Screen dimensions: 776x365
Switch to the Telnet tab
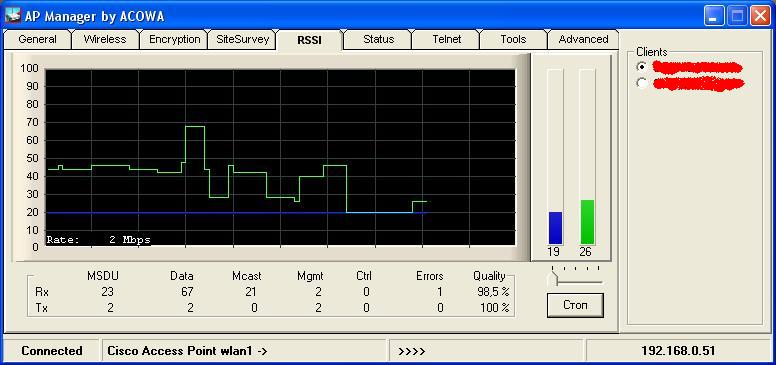(446, 39)
